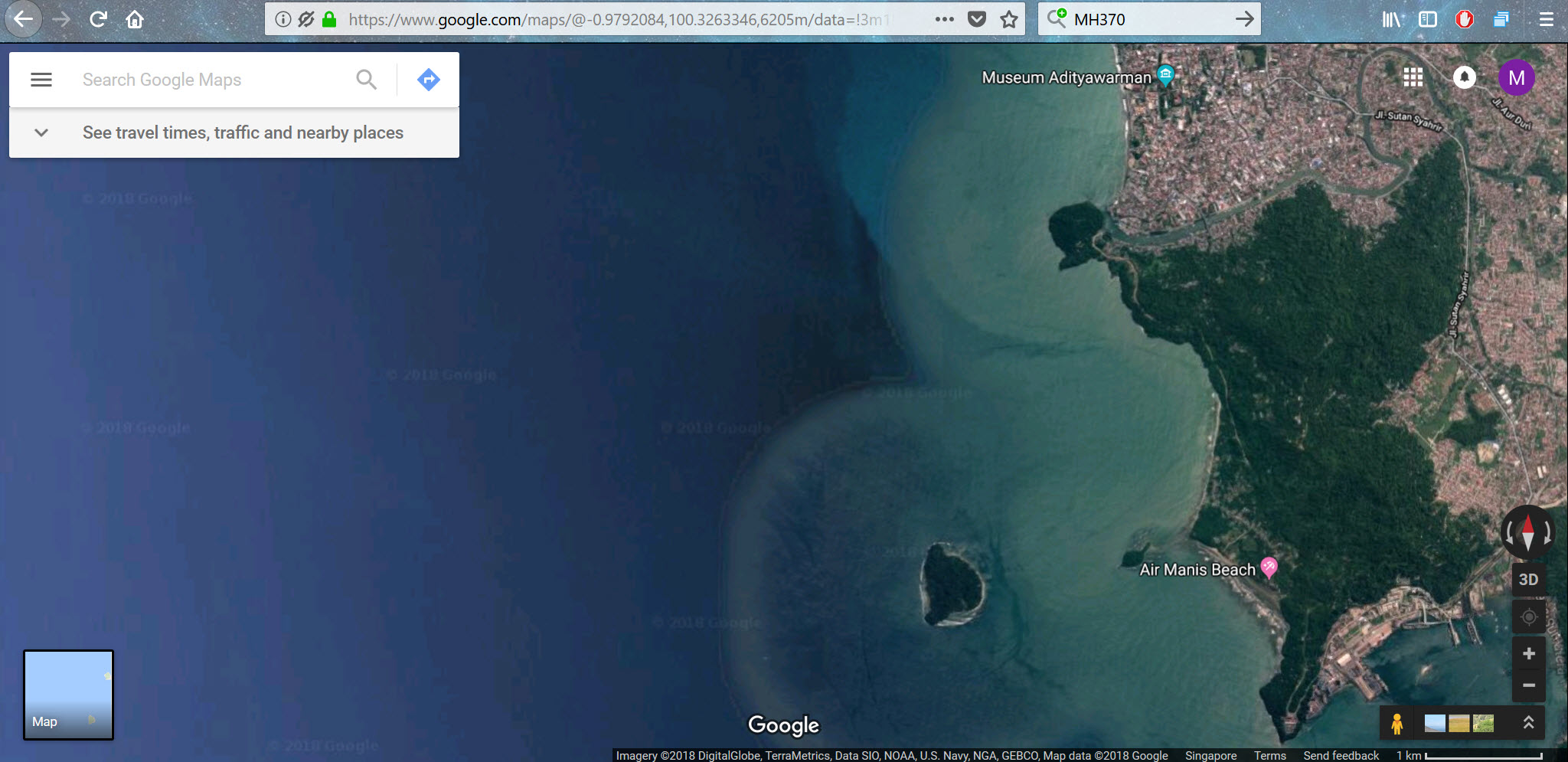Image resolution: width=1568 pixels, height=762 pixels.
Task: Click the MH370 browser search box
Action: click(x=1148, y=19)
